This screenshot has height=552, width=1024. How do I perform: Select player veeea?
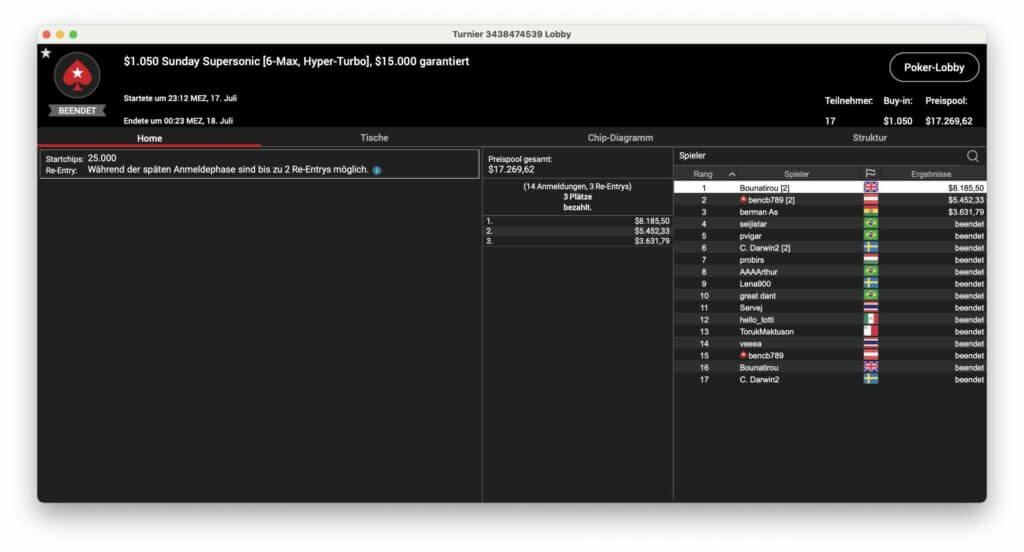(x=750, y=344)
